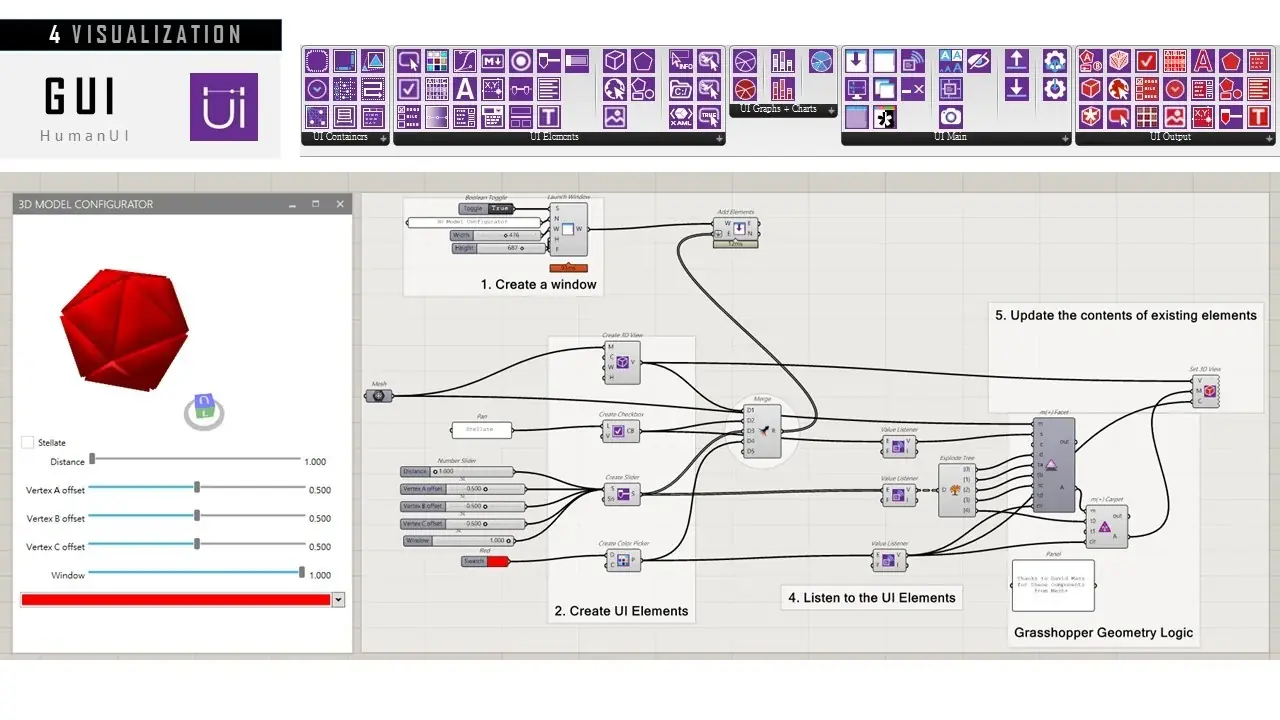Click the Create Color Picker component icon
This screenshot has height=720, width=1280.
point(623,562)
